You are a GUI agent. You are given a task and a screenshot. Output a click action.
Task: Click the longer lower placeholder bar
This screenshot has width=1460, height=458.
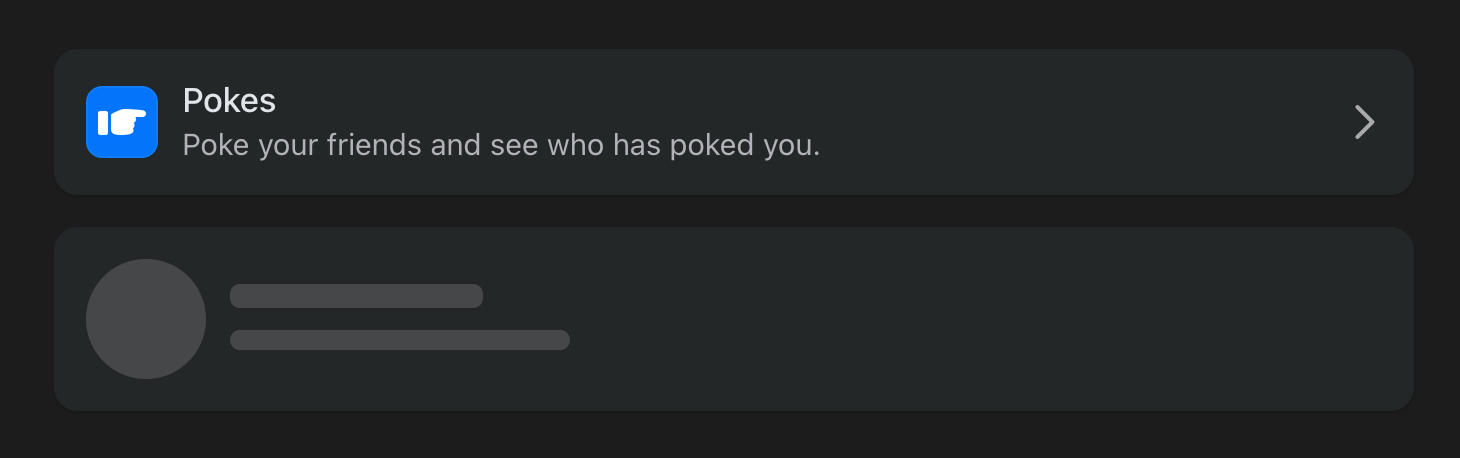pos(400,340)
